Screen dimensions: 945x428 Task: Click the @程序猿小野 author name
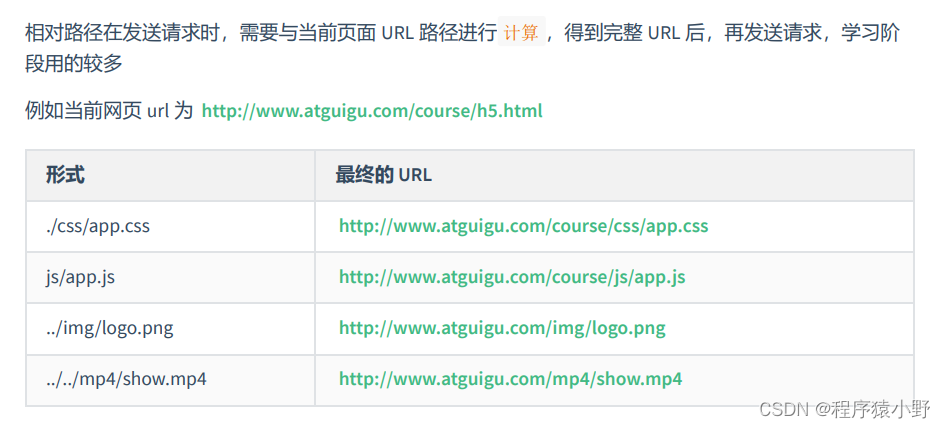coord(872,409)
